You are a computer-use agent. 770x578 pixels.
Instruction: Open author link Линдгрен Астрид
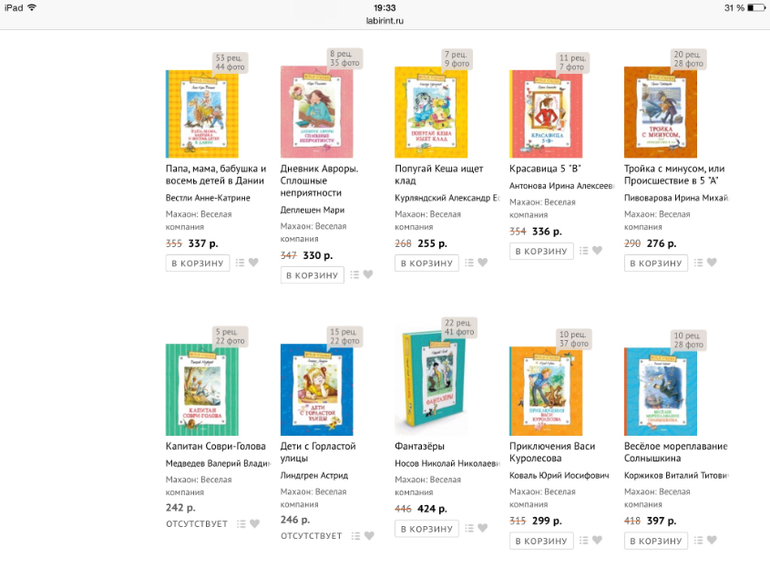(314, 475)
